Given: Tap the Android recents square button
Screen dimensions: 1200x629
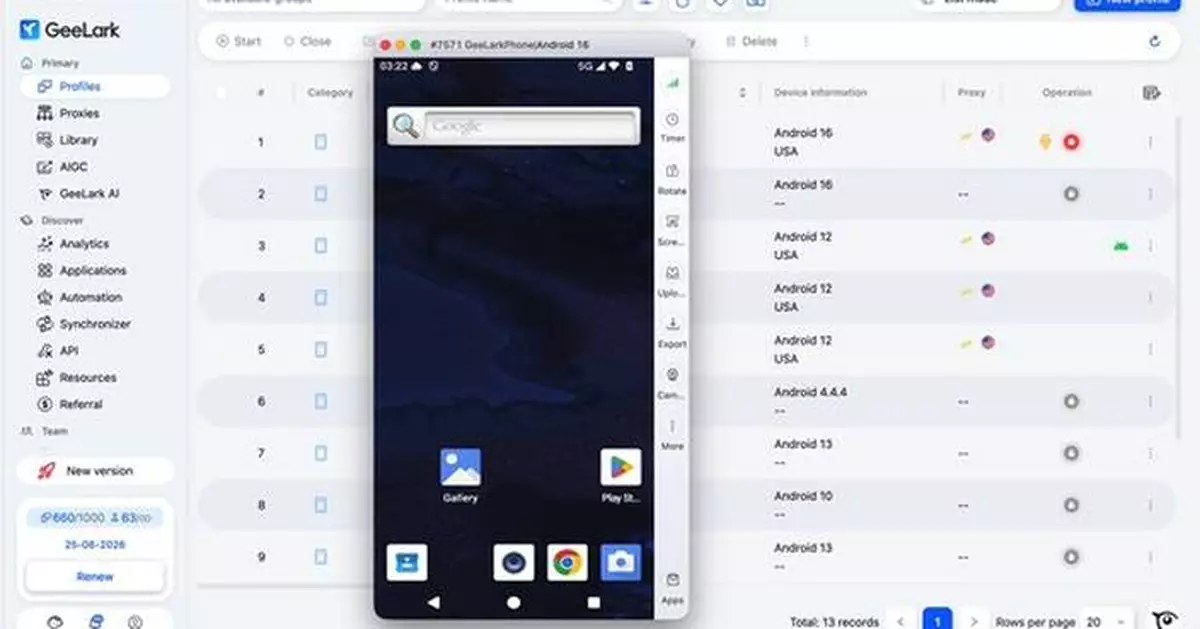Looking at the screenshot, I should (x=593, y=603).
